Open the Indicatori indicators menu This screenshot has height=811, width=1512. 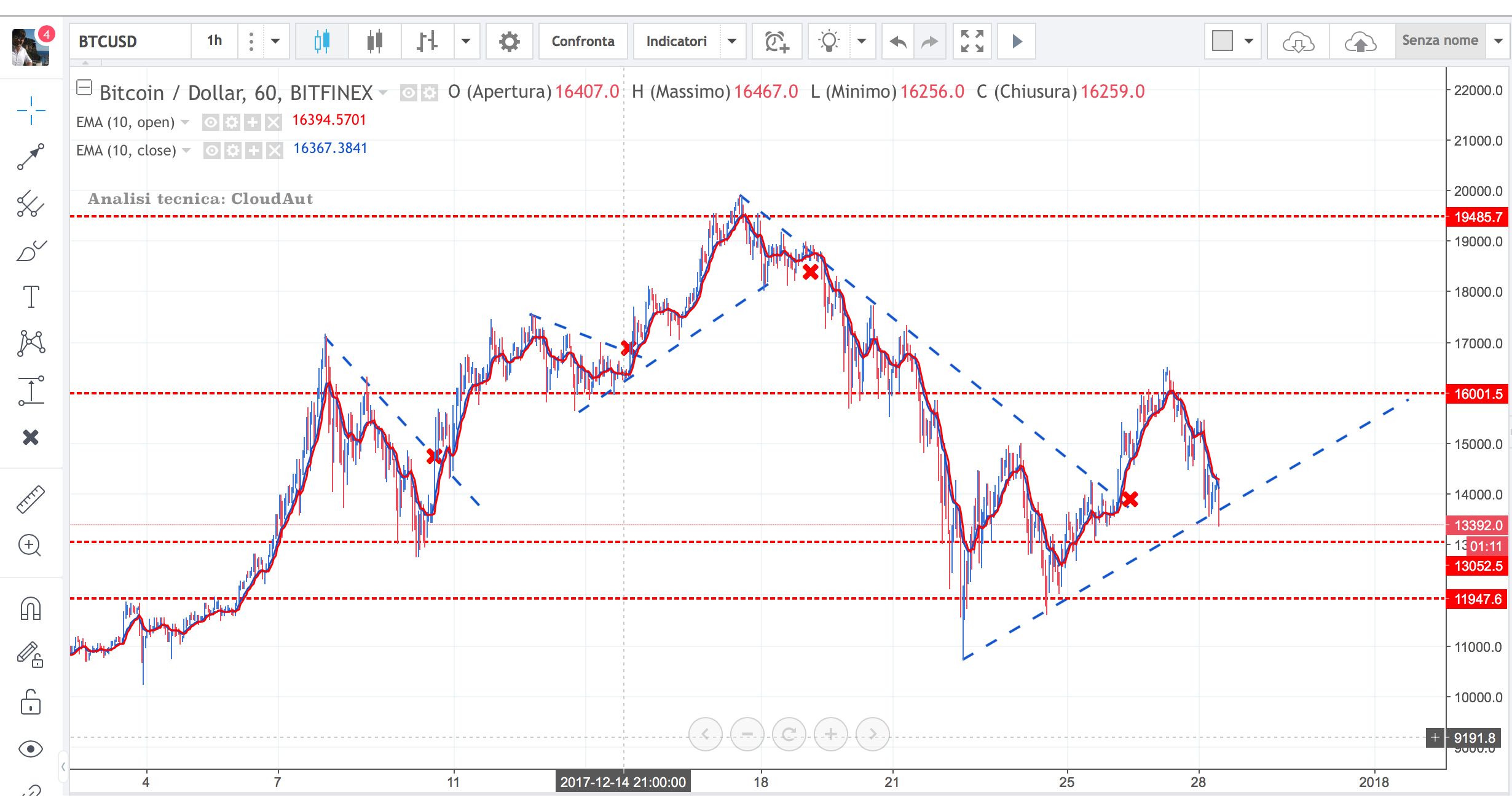pyautogui.click(x=677, y=41)
